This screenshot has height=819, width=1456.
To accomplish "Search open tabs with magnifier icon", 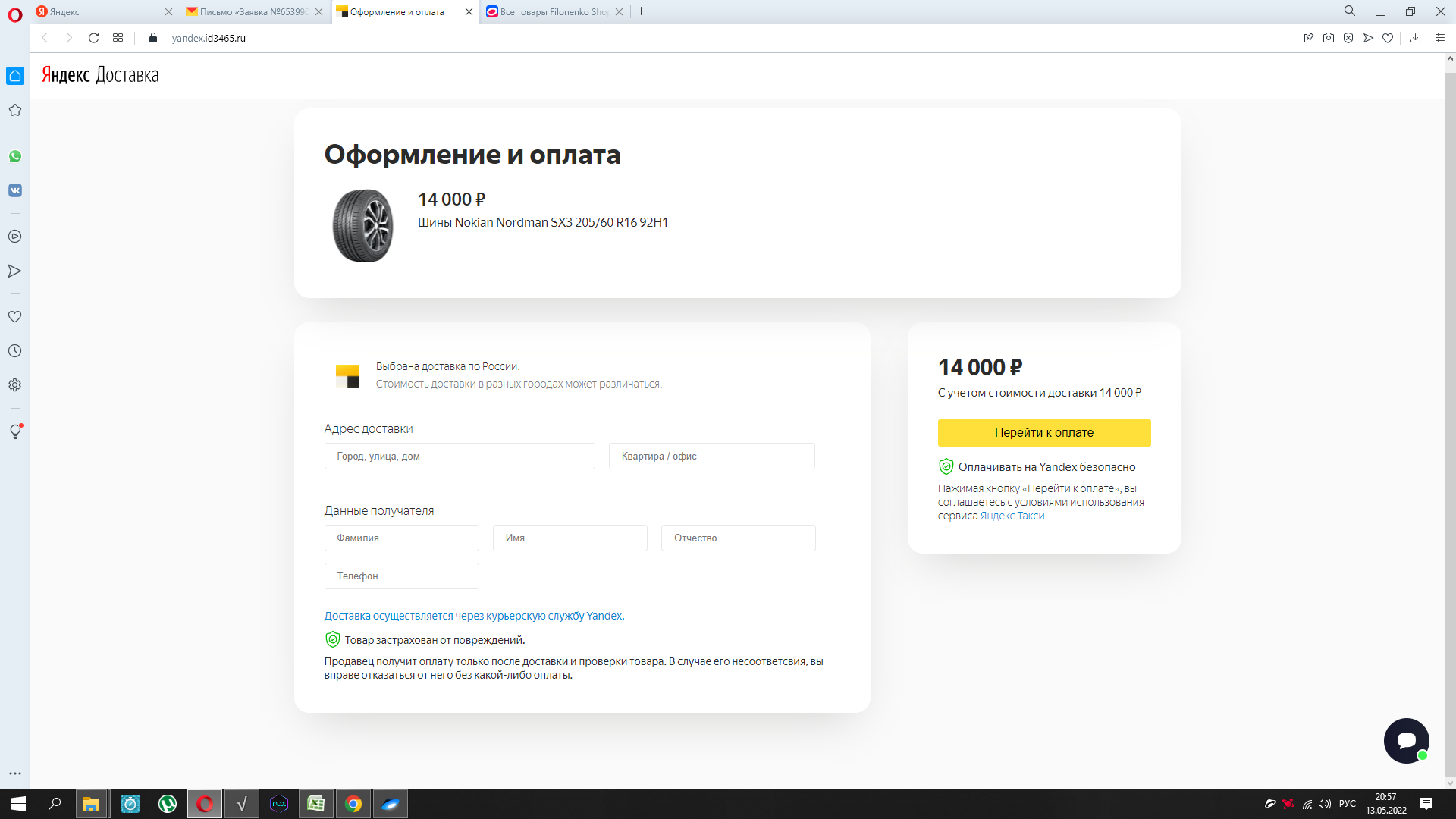I will point(1350,11).
